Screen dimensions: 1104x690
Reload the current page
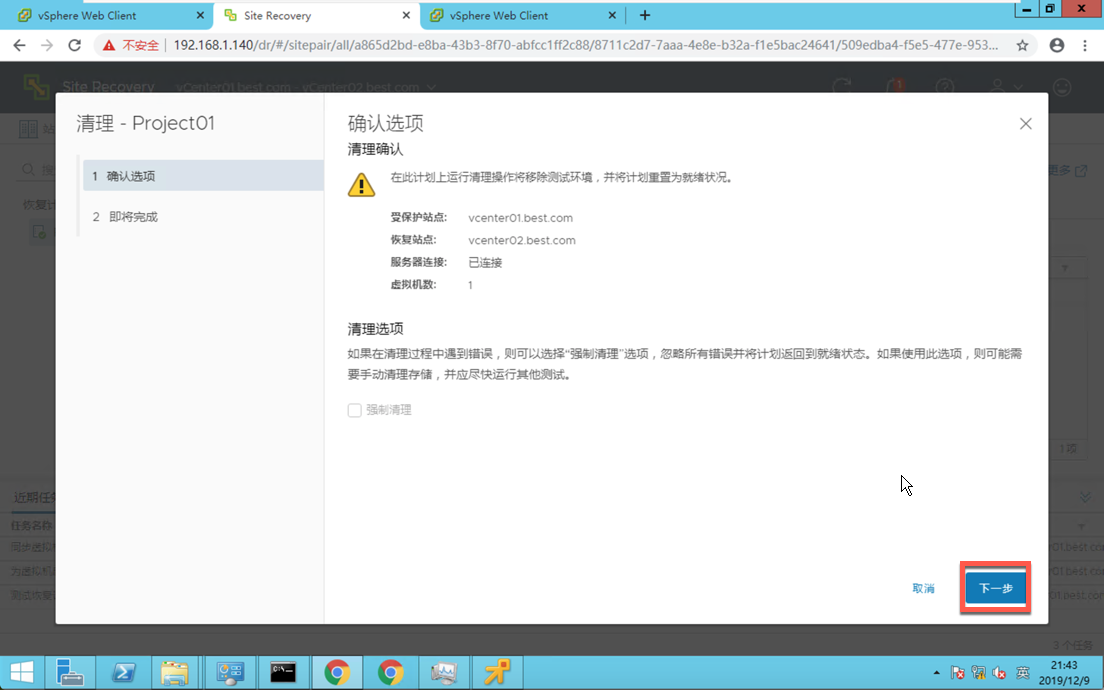tap(75, 45)
